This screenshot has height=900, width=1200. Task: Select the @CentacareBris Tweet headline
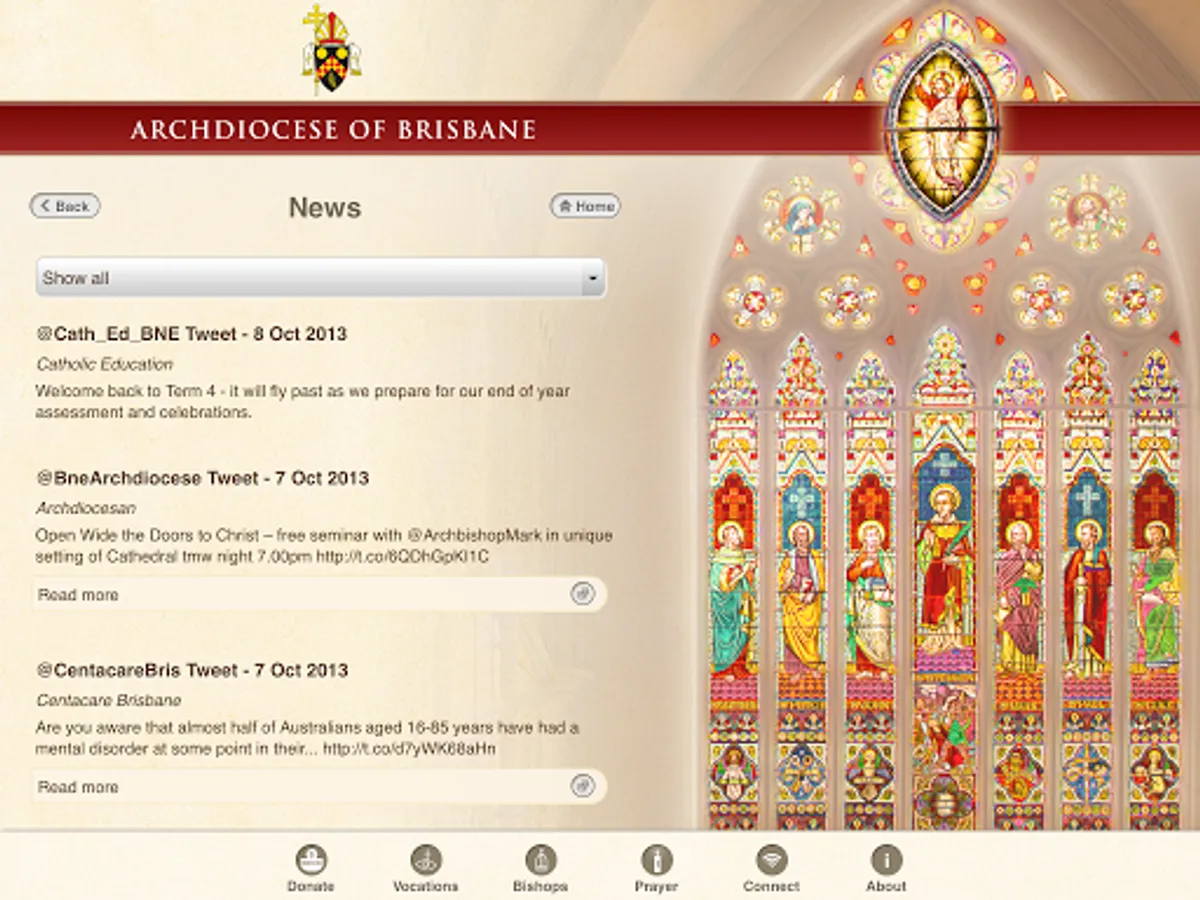[x=192, y=670]
